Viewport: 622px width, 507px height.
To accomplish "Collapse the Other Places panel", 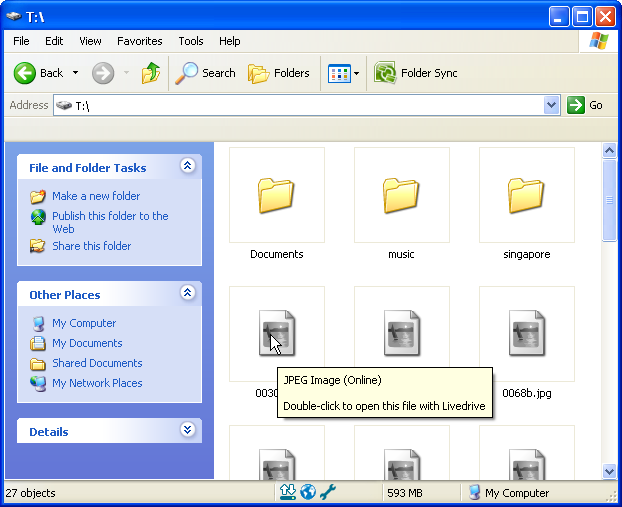I will (x=187, y=294).
